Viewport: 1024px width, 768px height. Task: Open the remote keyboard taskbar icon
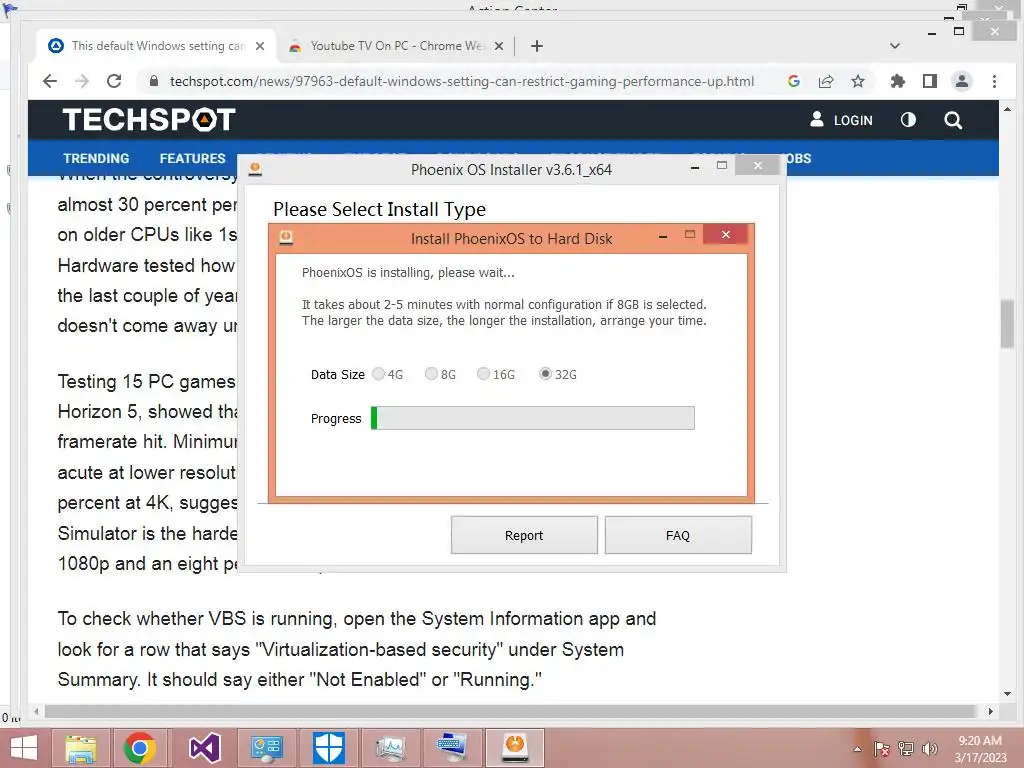click(452, 748)
